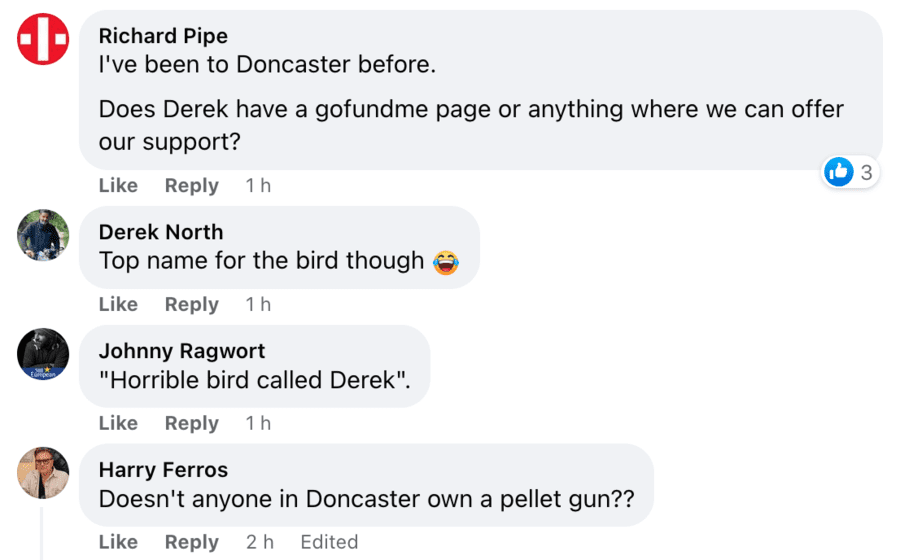Reply to Harry Ferros's comment
900x560 pixels.
(191, 542)
